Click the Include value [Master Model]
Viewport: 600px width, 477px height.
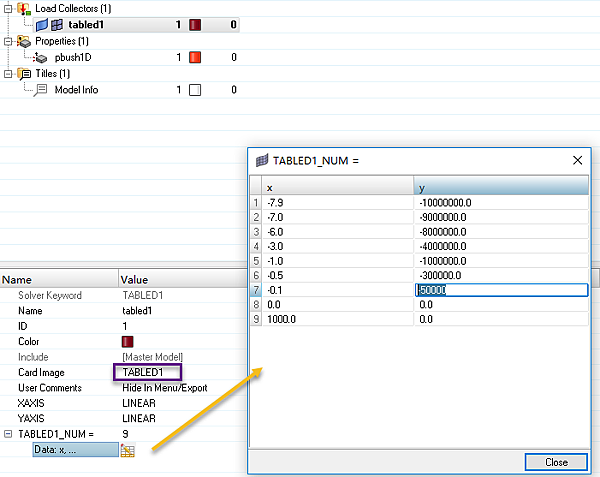152,357
